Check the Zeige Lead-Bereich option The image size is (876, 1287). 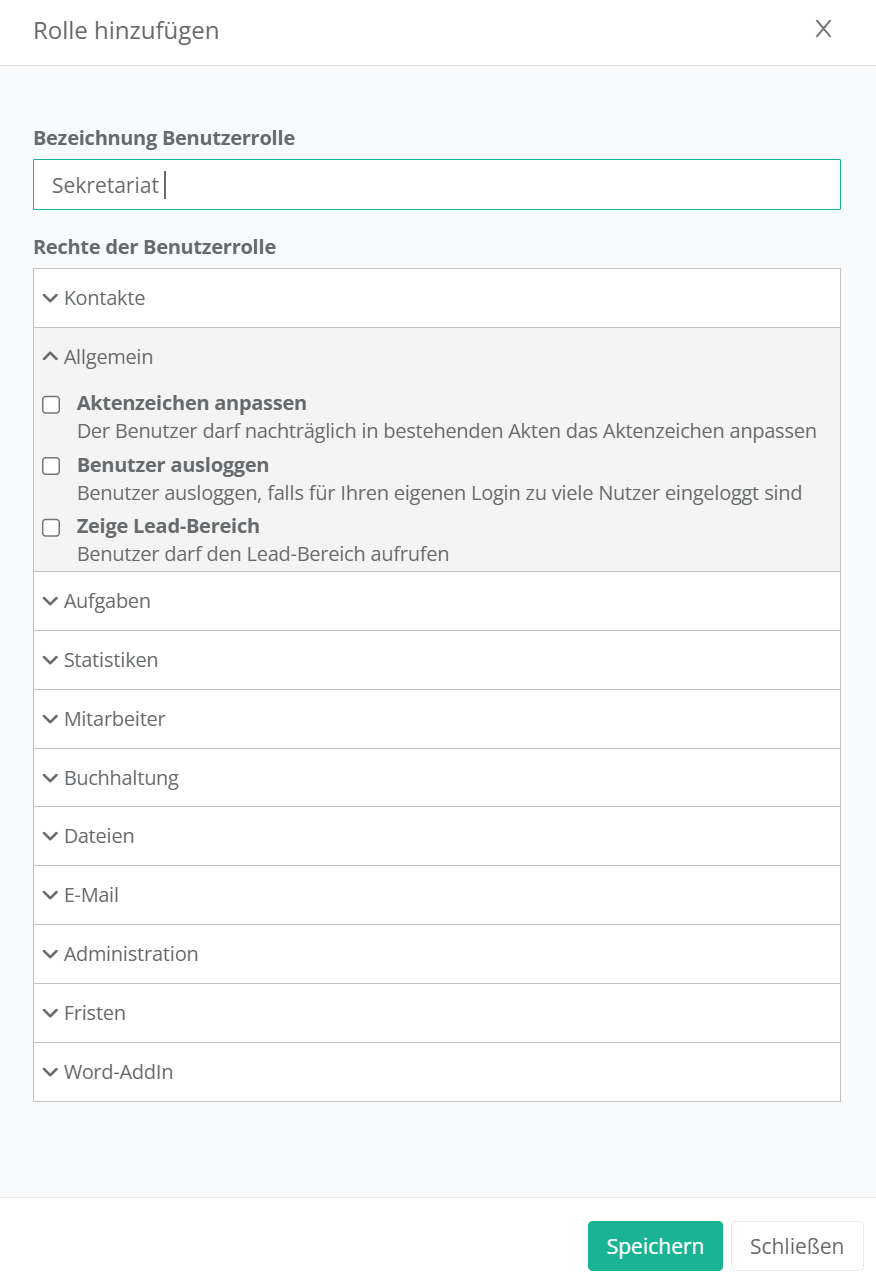[51, 528]
